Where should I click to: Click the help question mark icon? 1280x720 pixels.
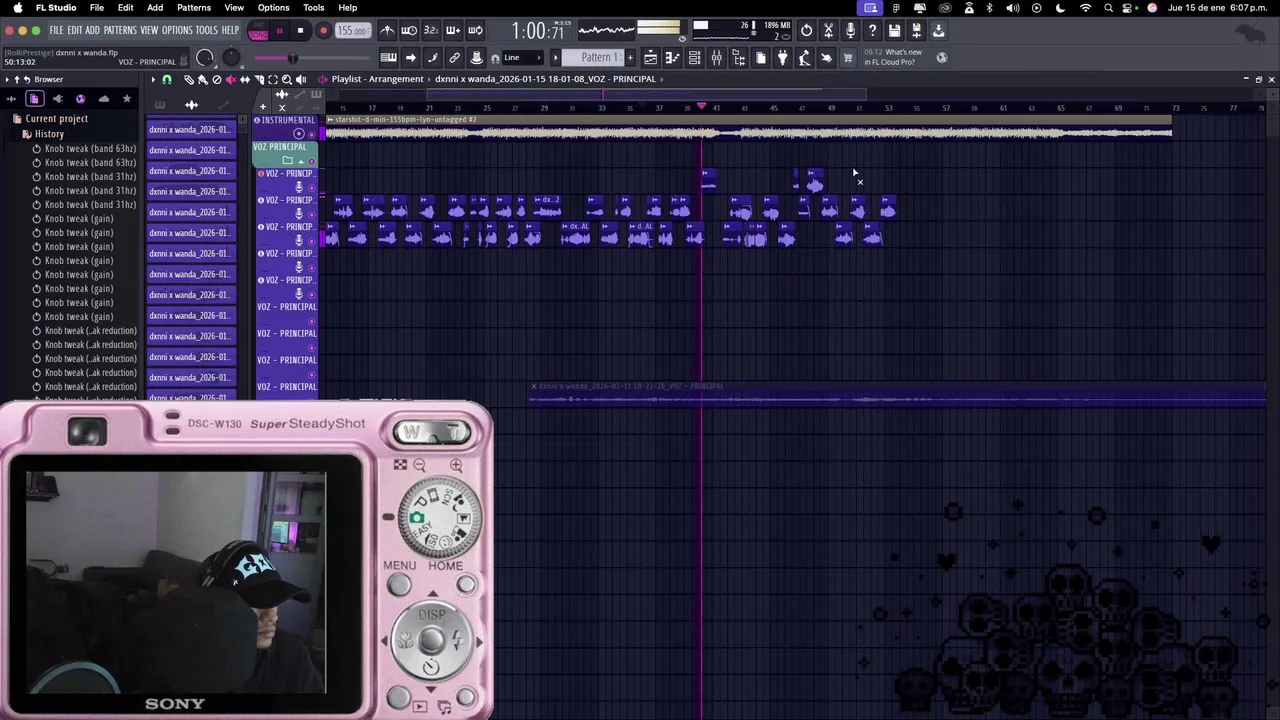[x=872, y=31]
